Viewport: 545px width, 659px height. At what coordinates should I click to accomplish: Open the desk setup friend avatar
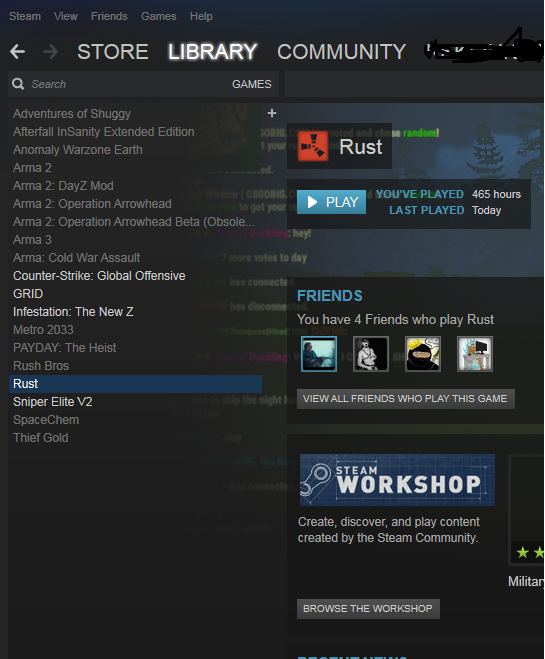(x=475, y=354)
